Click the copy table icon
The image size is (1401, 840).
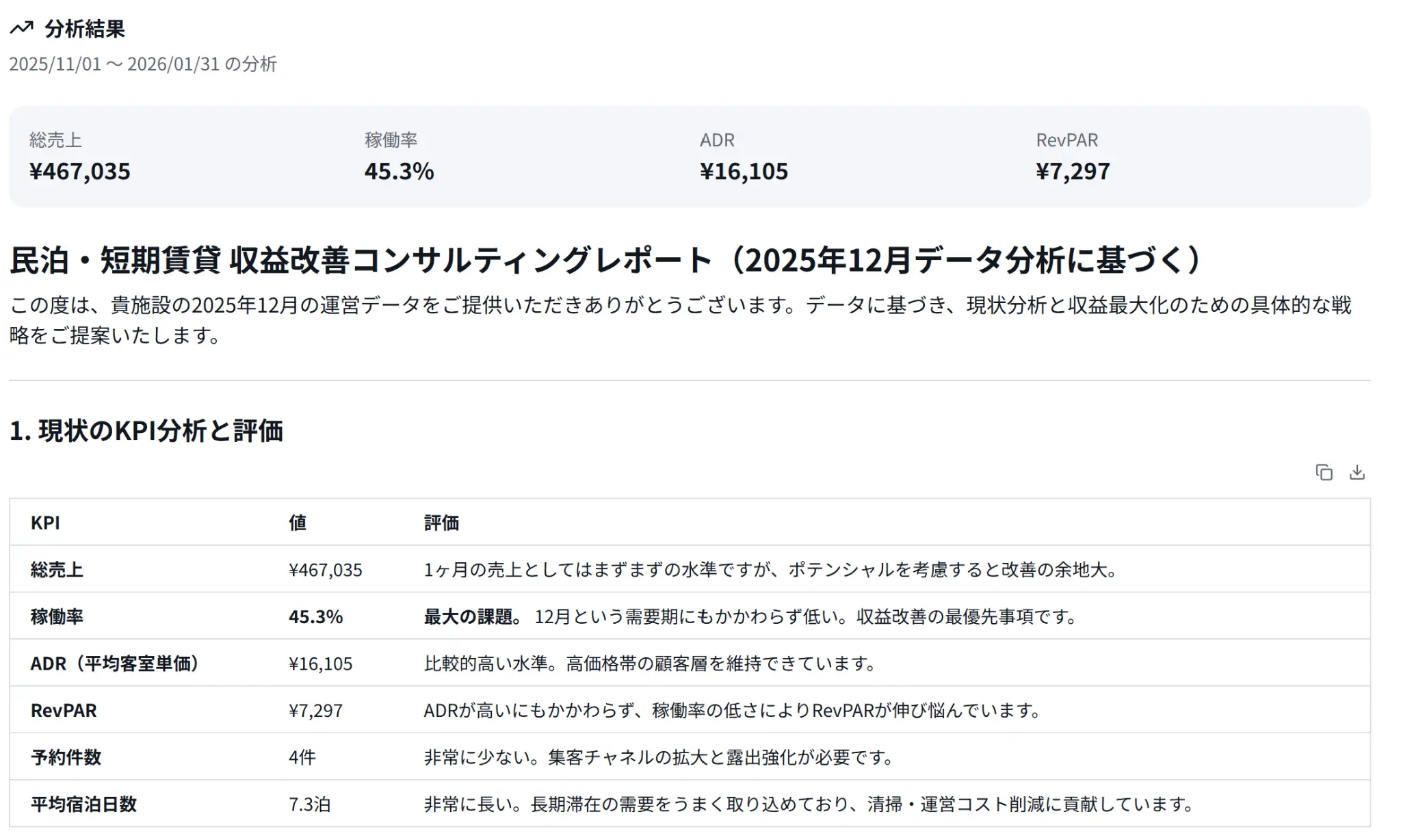coord(1324,473)
